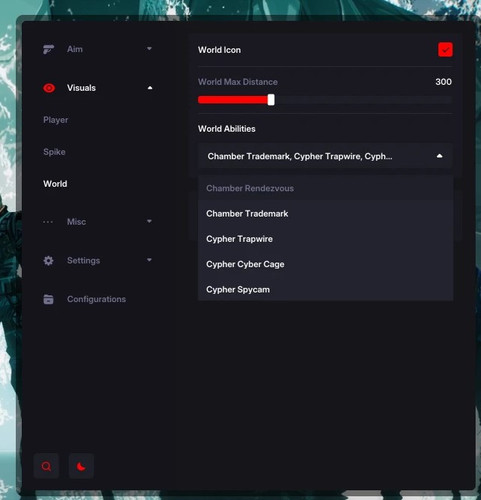This screenshot has width=481, height=500.
Task: Click the World Icon label
Action: (219, 50)
